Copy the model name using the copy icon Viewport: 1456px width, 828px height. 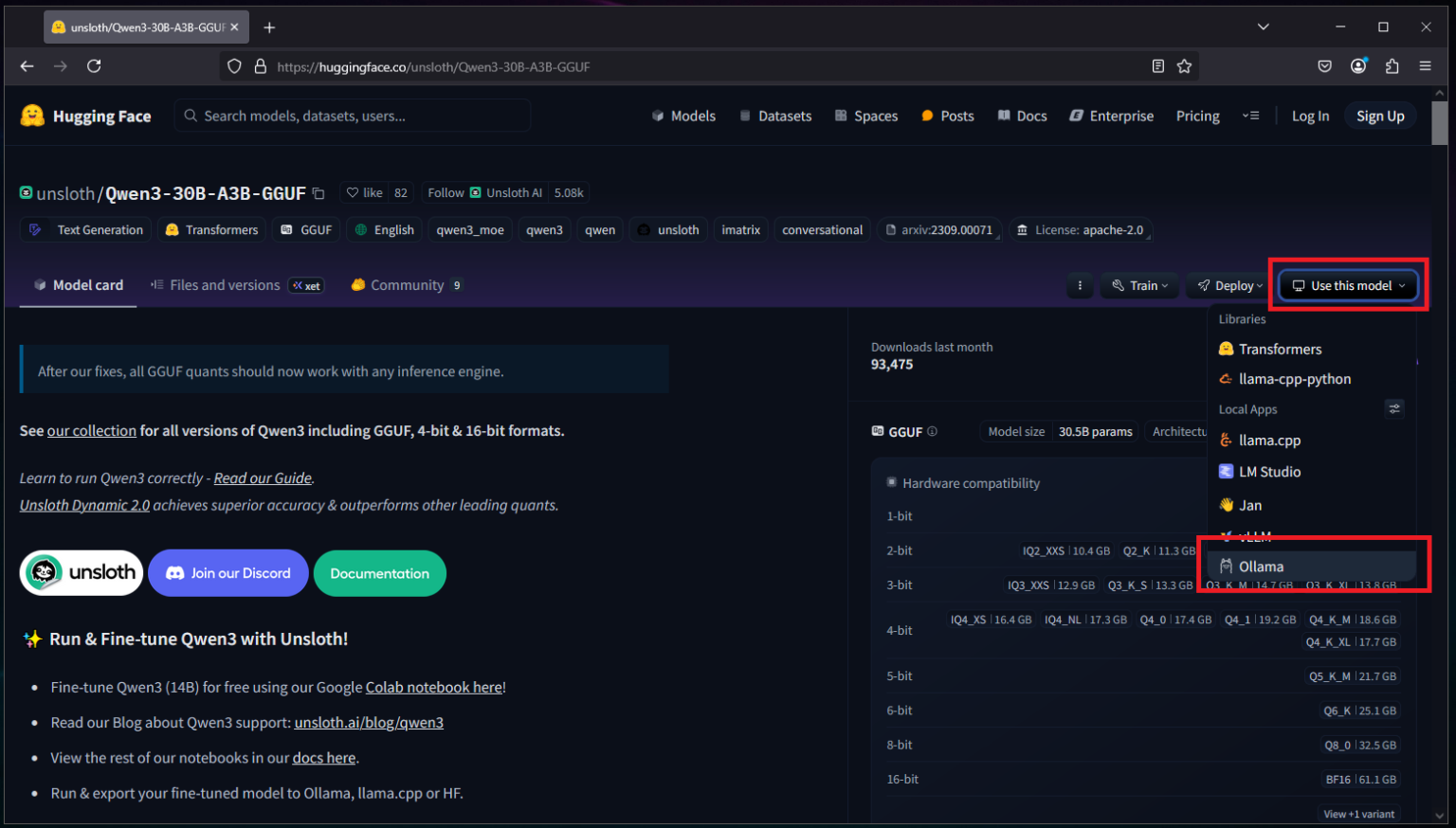click(318, 192)
